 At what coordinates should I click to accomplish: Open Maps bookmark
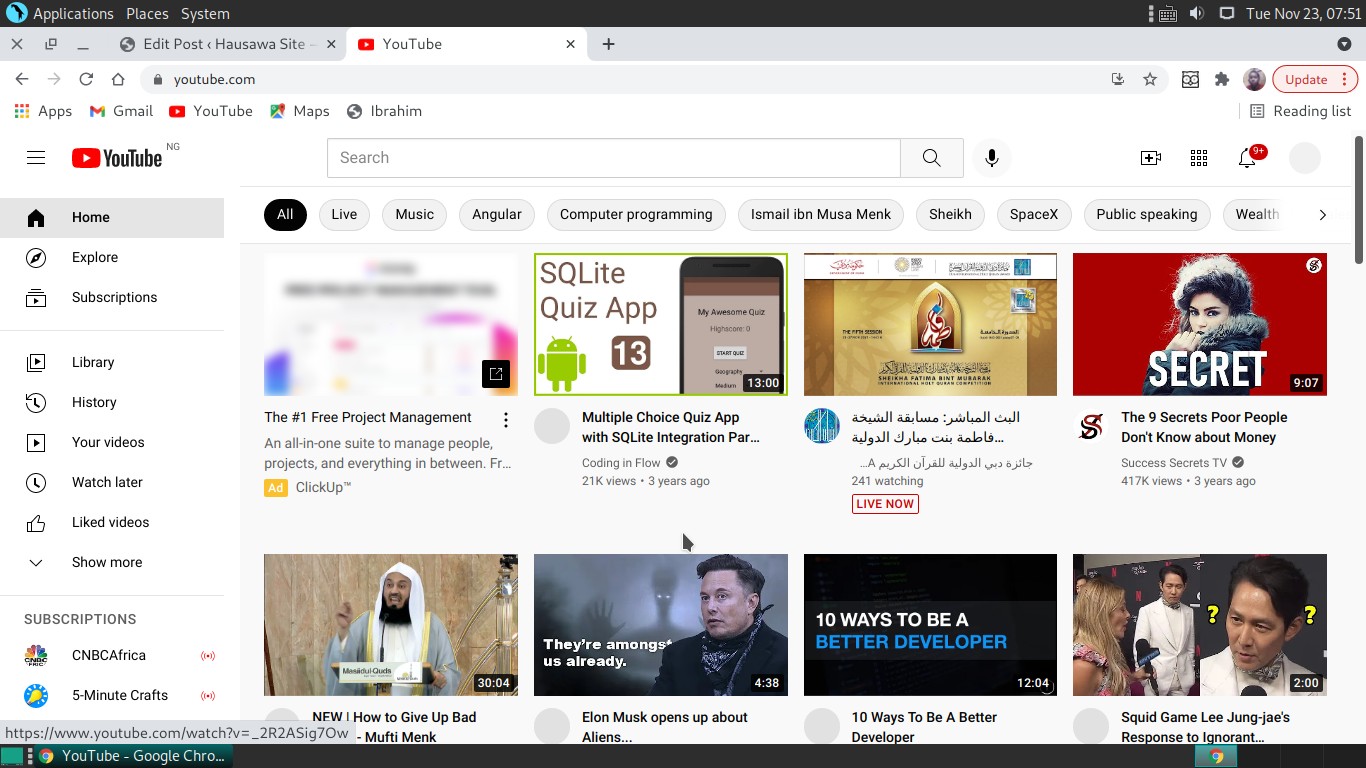point(299,111)
